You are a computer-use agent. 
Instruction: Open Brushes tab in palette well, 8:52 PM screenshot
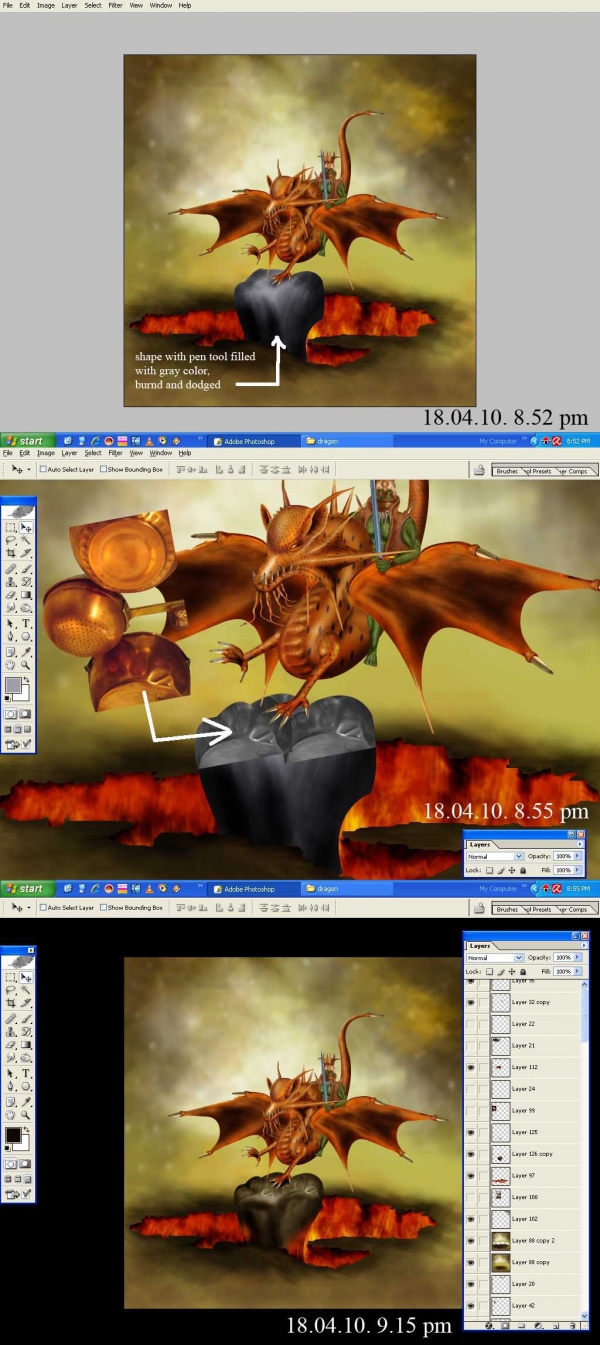[508, 471]
